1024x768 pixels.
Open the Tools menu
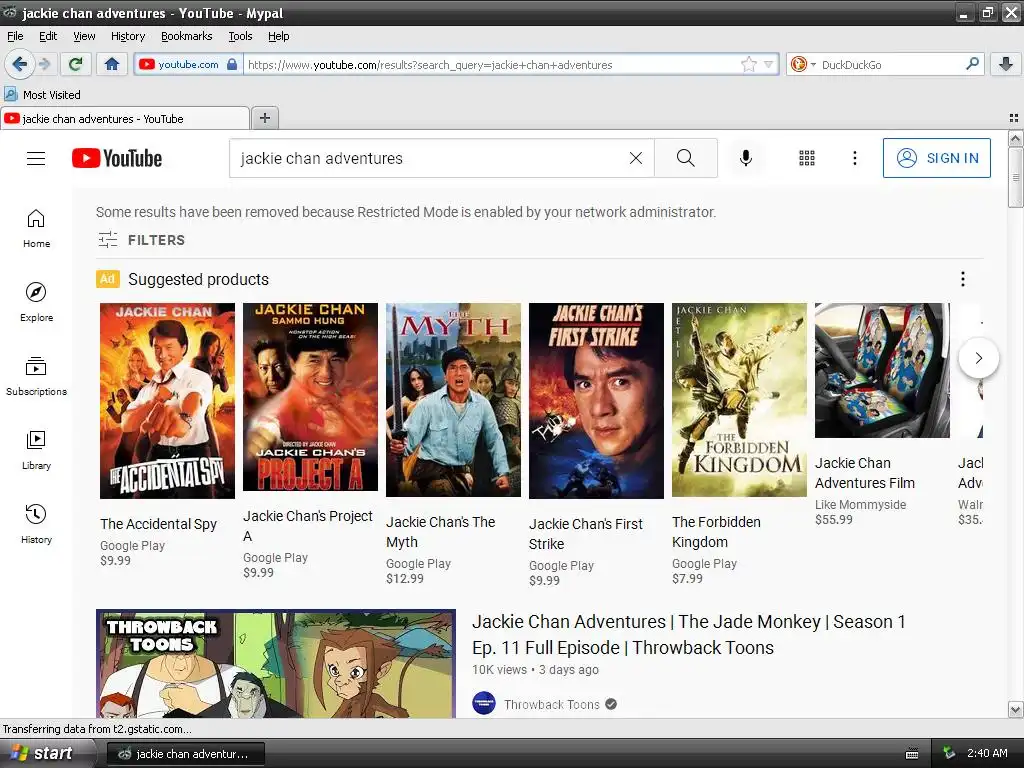pyautogui.click(x=240, y=36)
